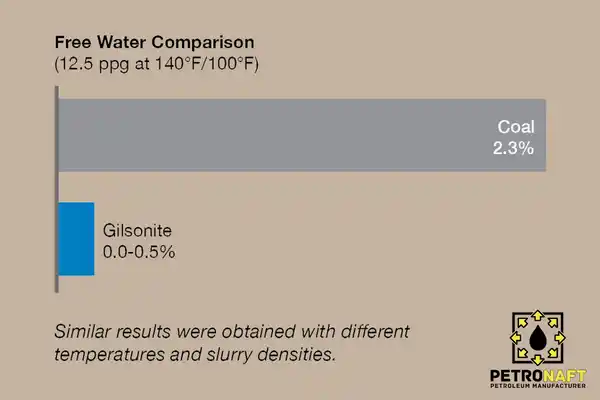The height and width of the screenshot is (400, 600).
Task: Click the yellow upward arrow on logo
Action: point(538,315)
